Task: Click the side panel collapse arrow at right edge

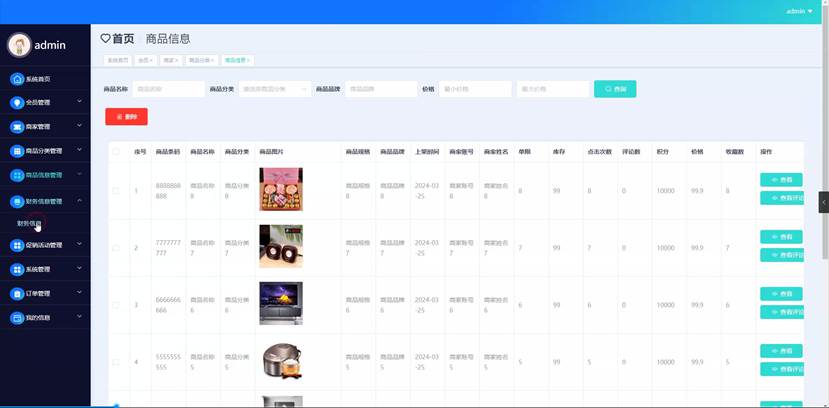Action: pyautogui.click(x=824, y=202)
